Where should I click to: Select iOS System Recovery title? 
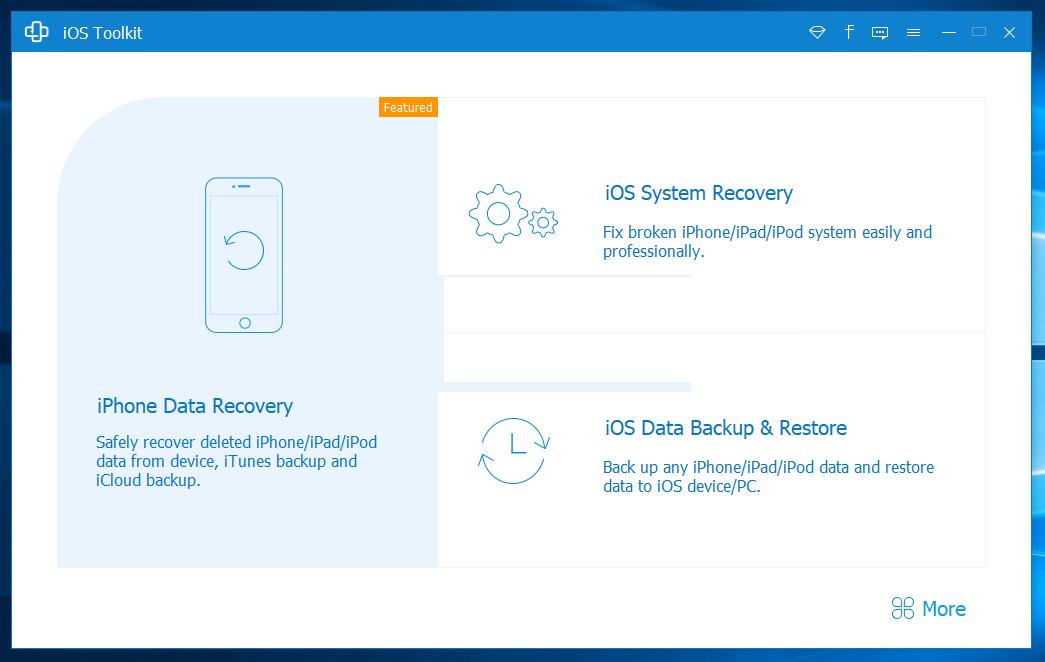[698, 193]
